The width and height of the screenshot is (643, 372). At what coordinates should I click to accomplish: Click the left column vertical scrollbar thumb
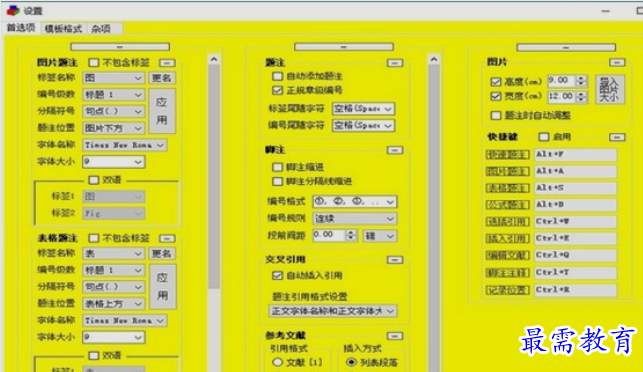tap(214, 177)
